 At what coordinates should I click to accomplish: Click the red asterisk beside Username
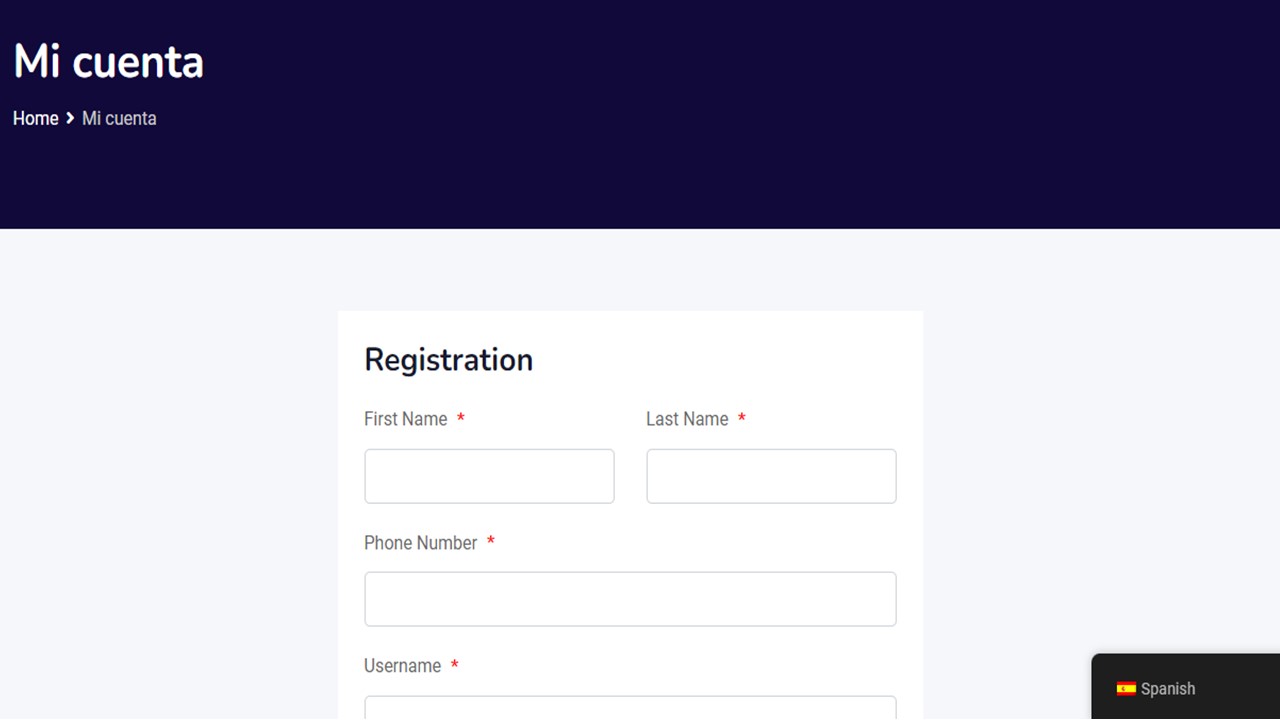pyautogui.click(x=454, y=665)
